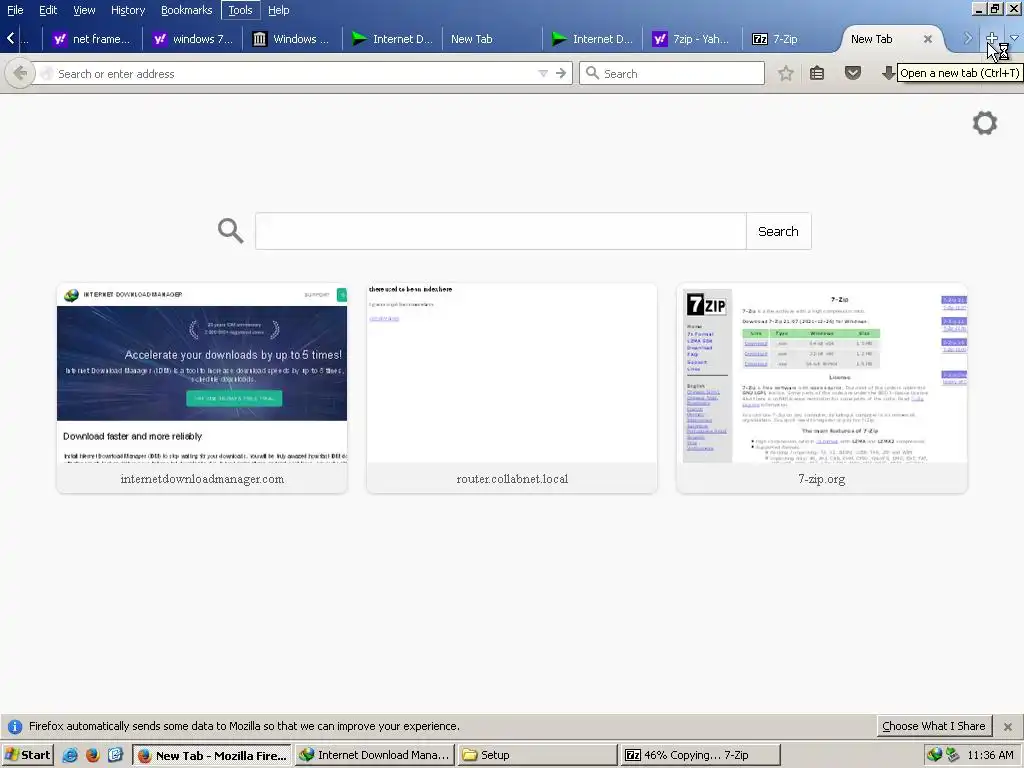Switch to the 'windows 7...' Yahoo tab

[x=193, y=39]
